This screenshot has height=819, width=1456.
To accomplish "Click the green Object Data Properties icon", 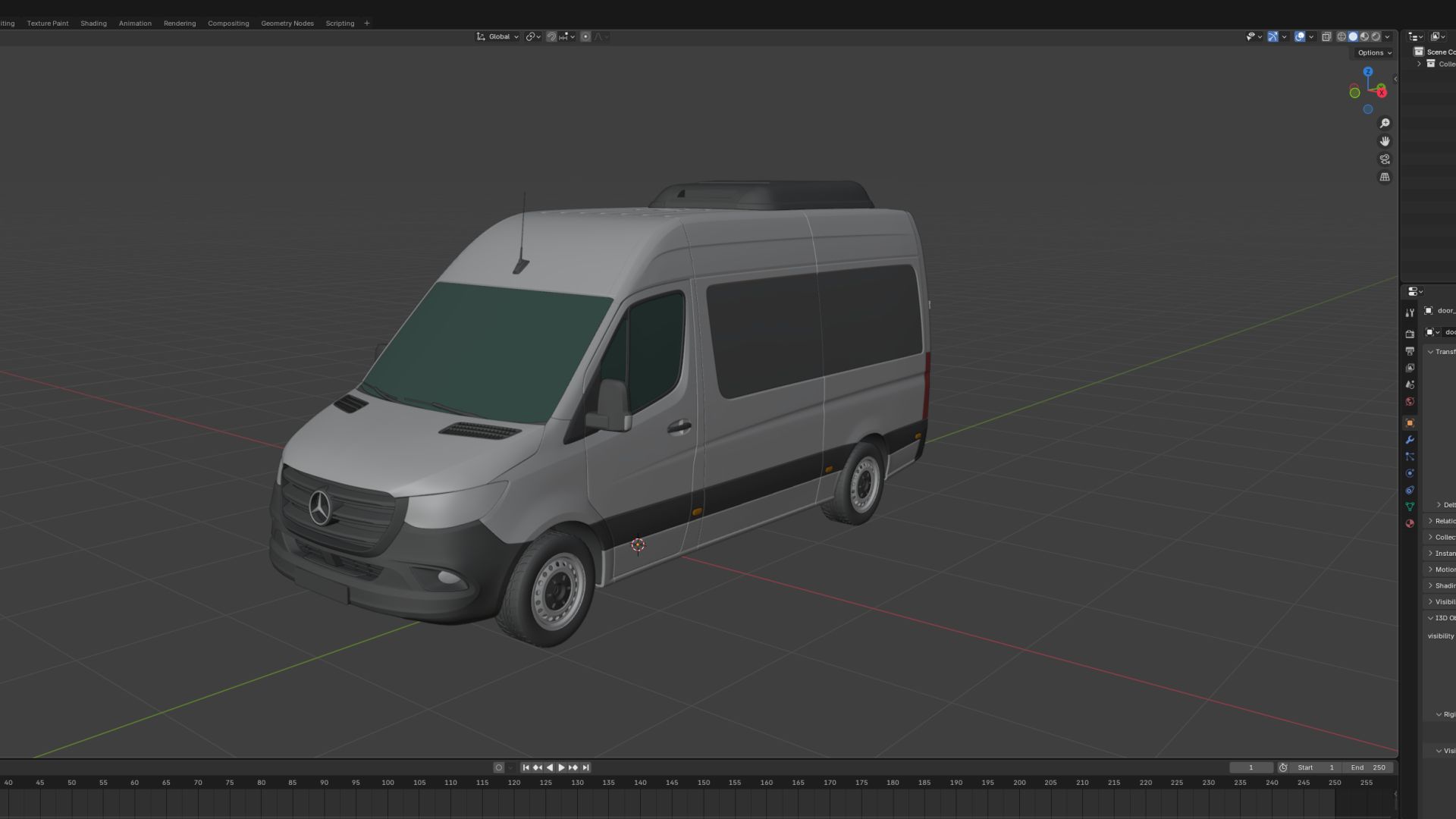I will (x=1409, y=506).
